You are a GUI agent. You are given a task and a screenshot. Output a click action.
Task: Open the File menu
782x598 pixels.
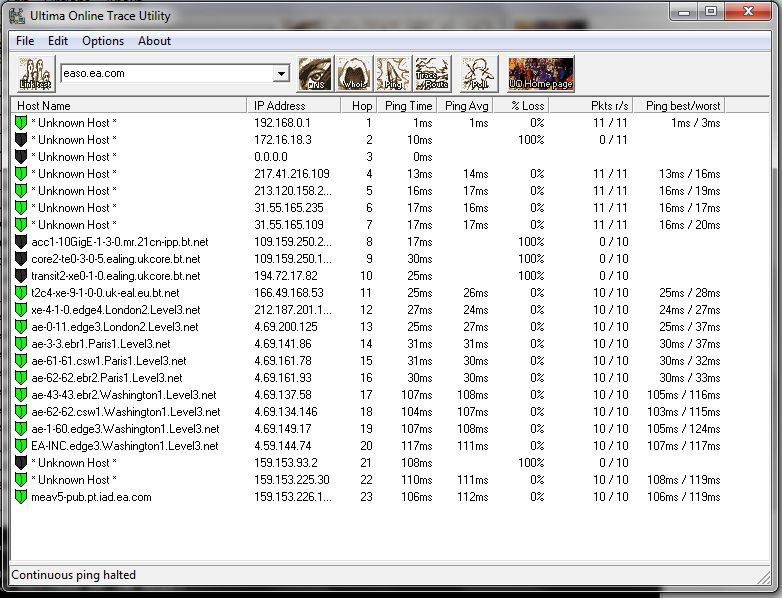click(25, 41)
